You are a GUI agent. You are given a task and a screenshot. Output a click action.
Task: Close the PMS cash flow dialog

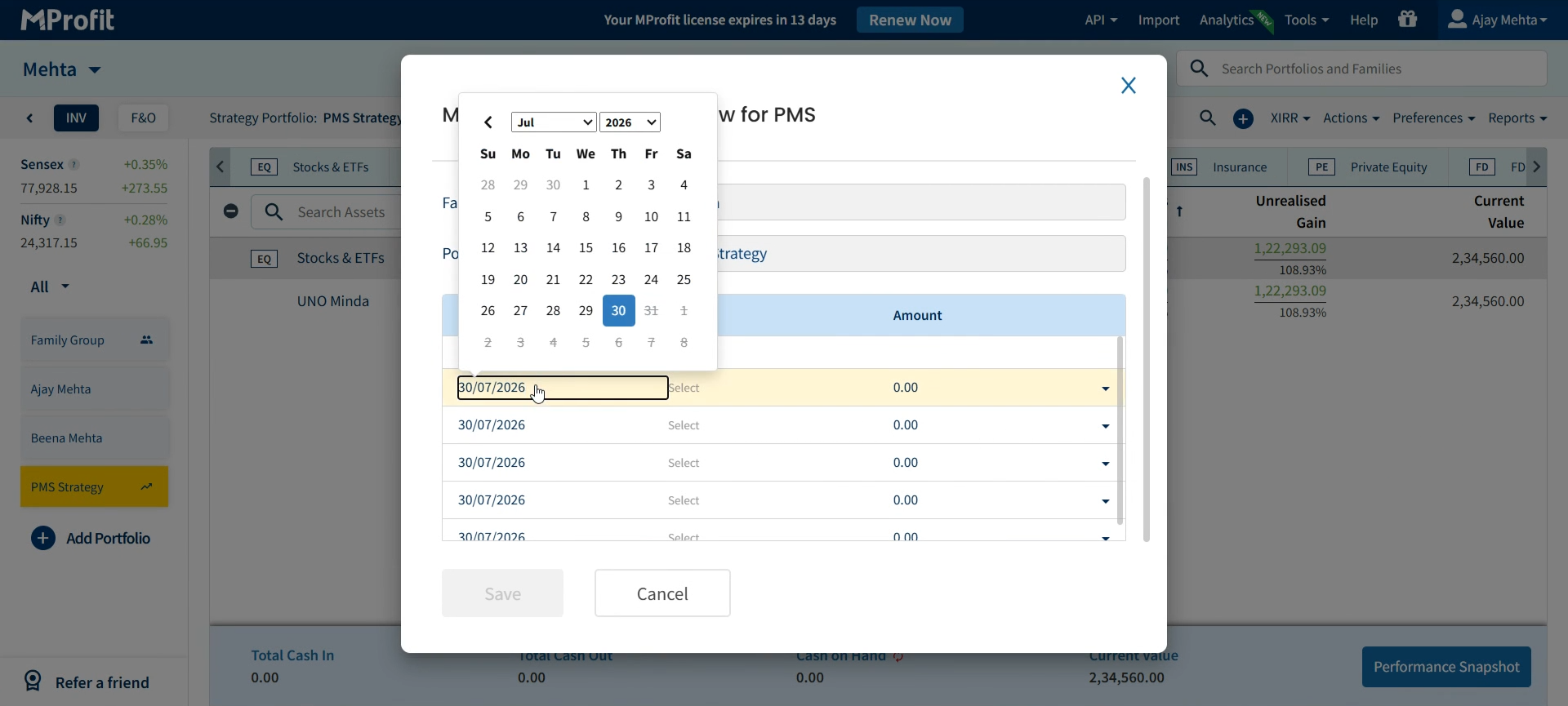coord(1129,86)
